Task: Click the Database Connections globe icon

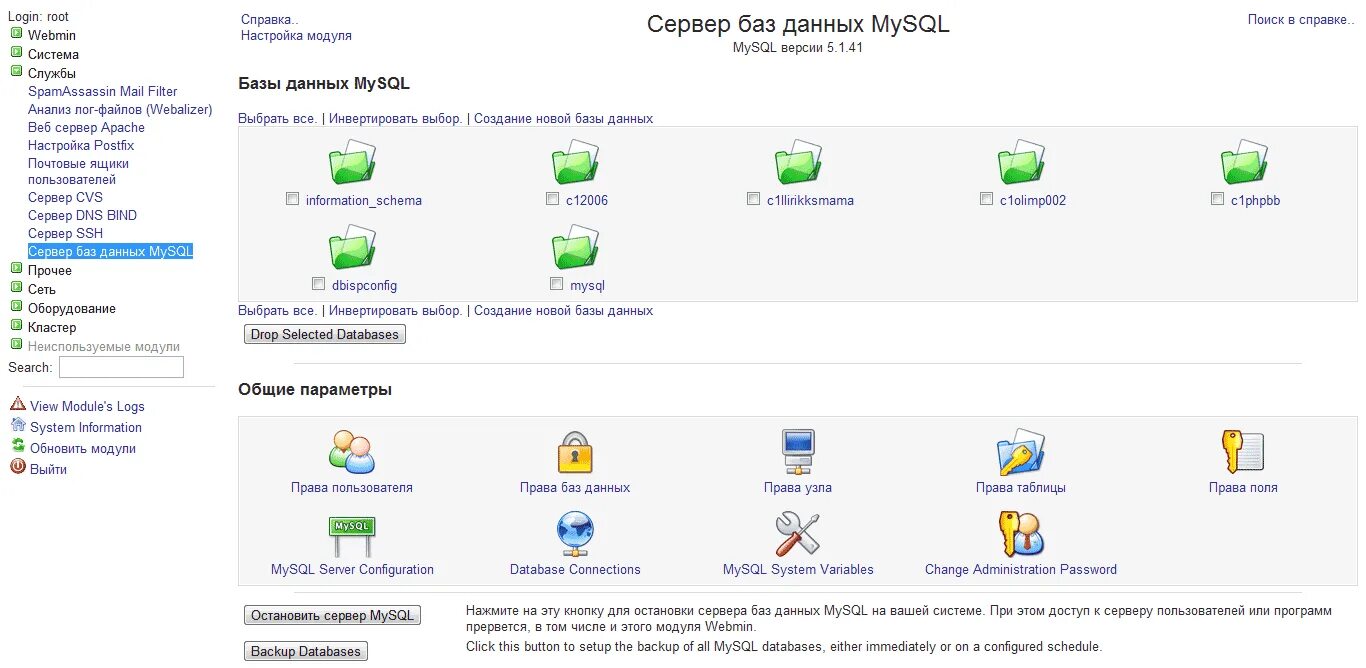Action: point(575,534)
